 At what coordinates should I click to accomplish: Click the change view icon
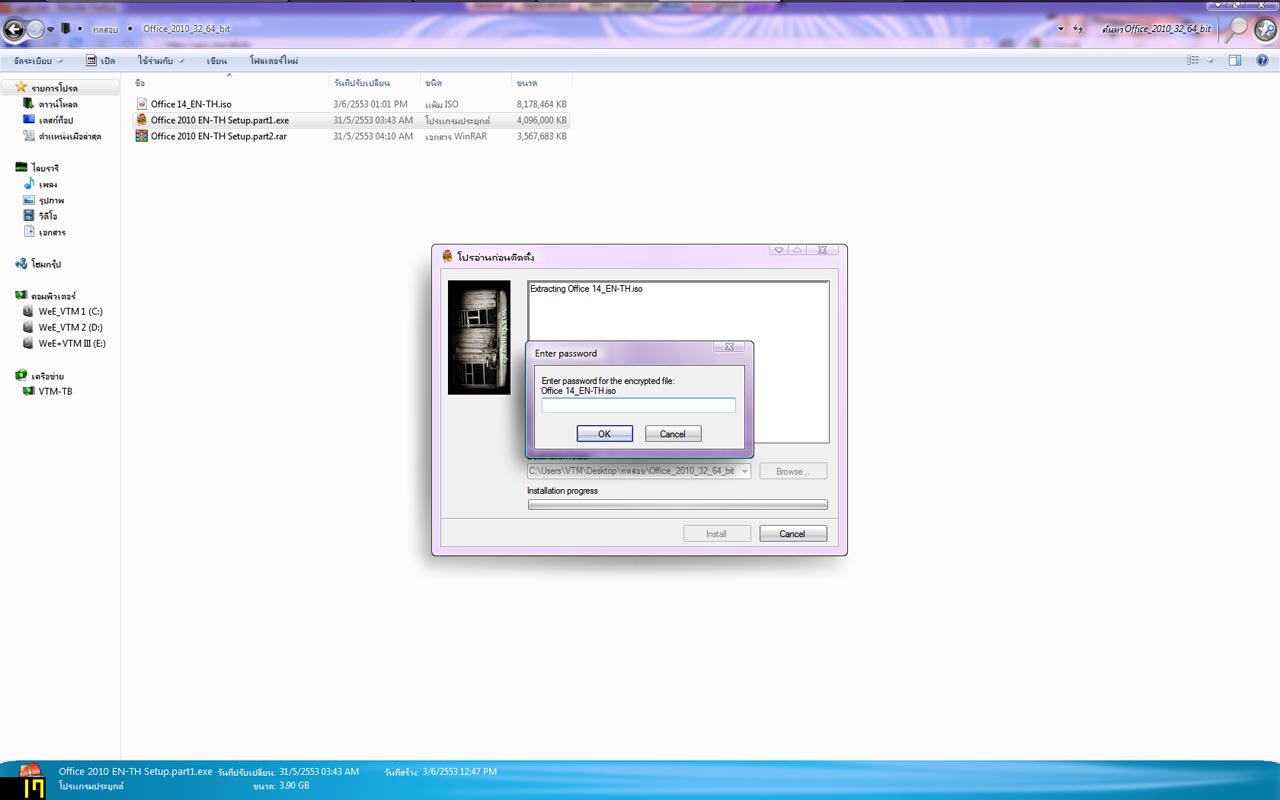tap(1193, 61)
